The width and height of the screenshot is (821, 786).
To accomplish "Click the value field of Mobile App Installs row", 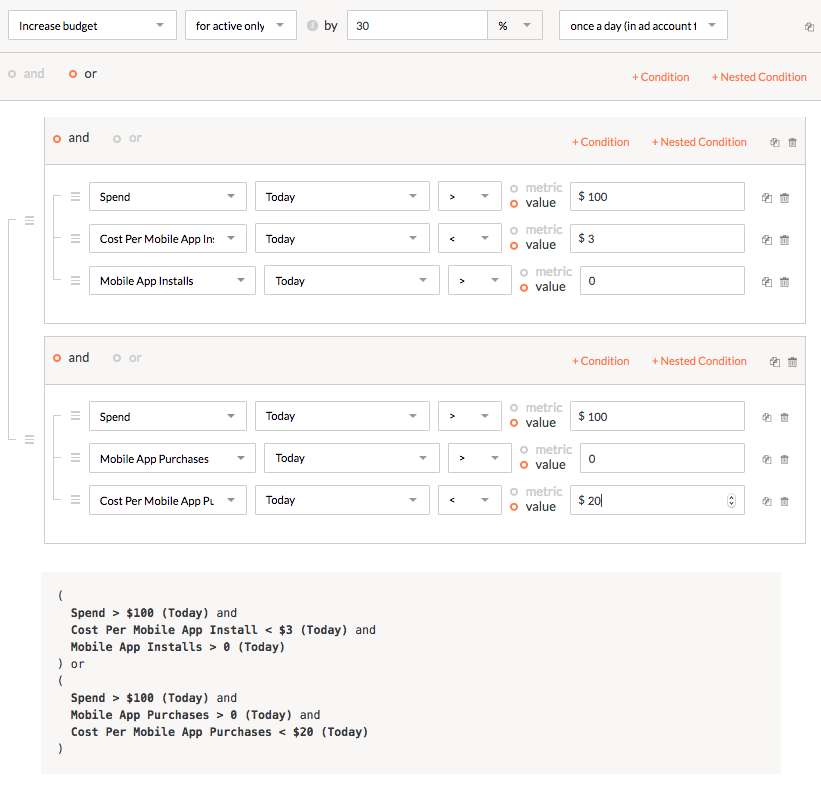I will 662,280.
